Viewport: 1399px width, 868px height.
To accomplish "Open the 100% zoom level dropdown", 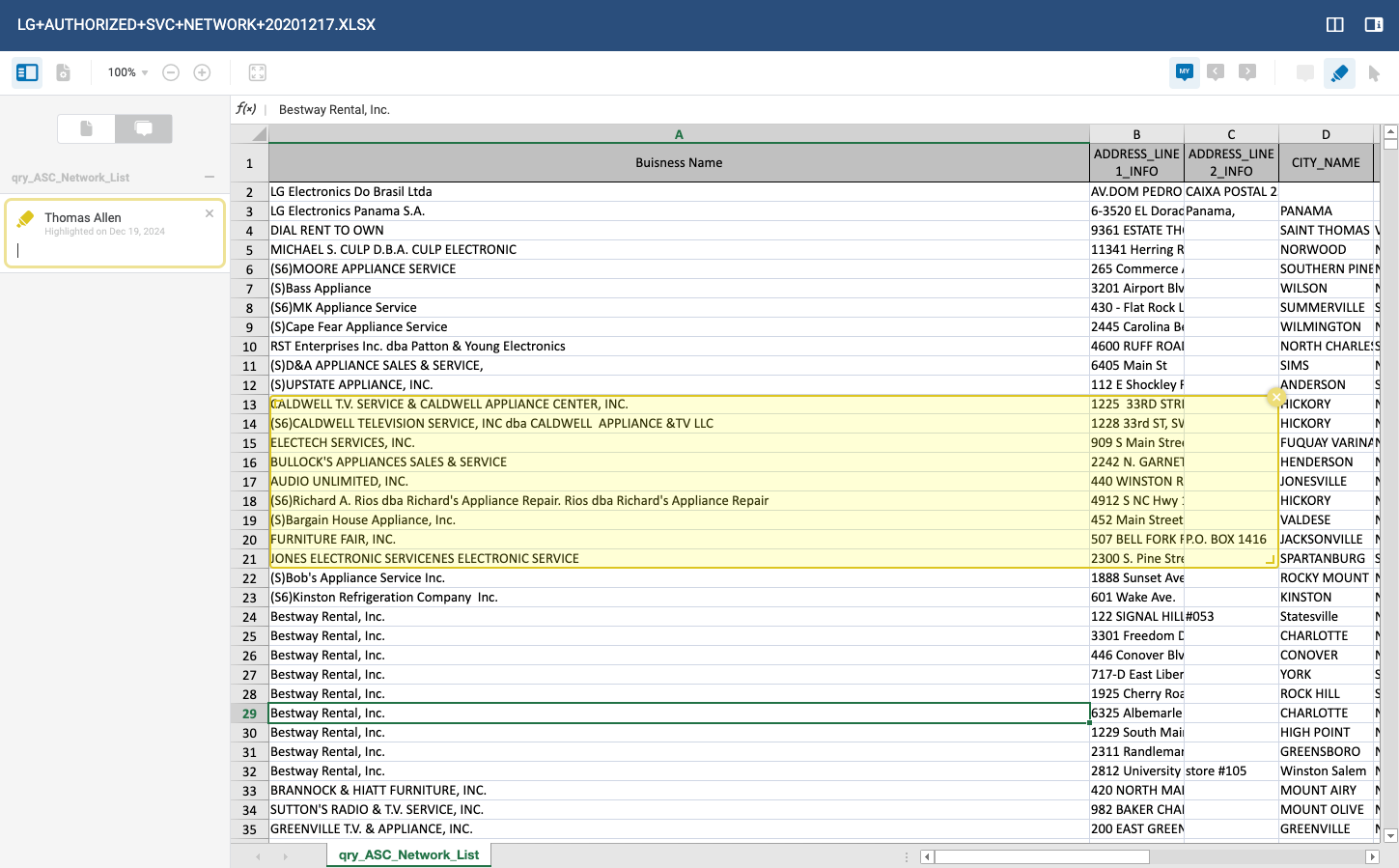I will tap(128, 72).
